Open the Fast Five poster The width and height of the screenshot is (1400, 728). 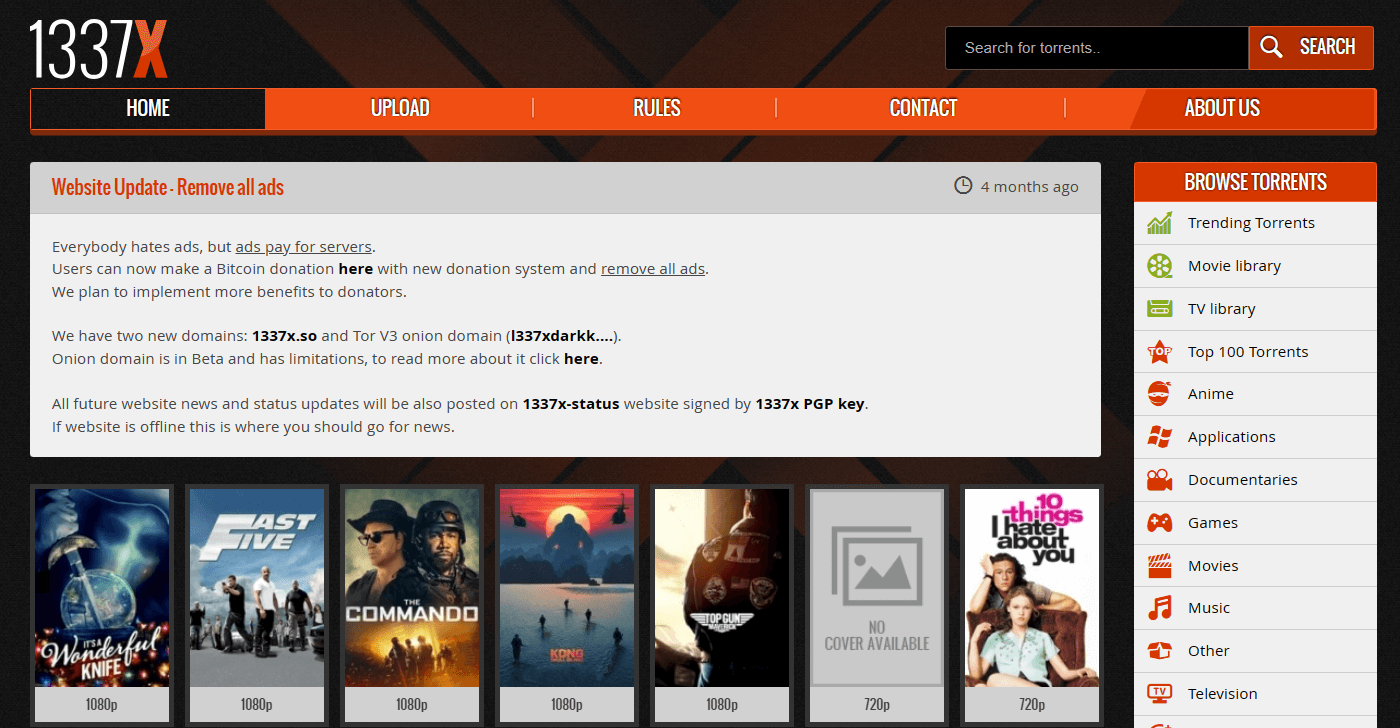(x=257, y=588)
